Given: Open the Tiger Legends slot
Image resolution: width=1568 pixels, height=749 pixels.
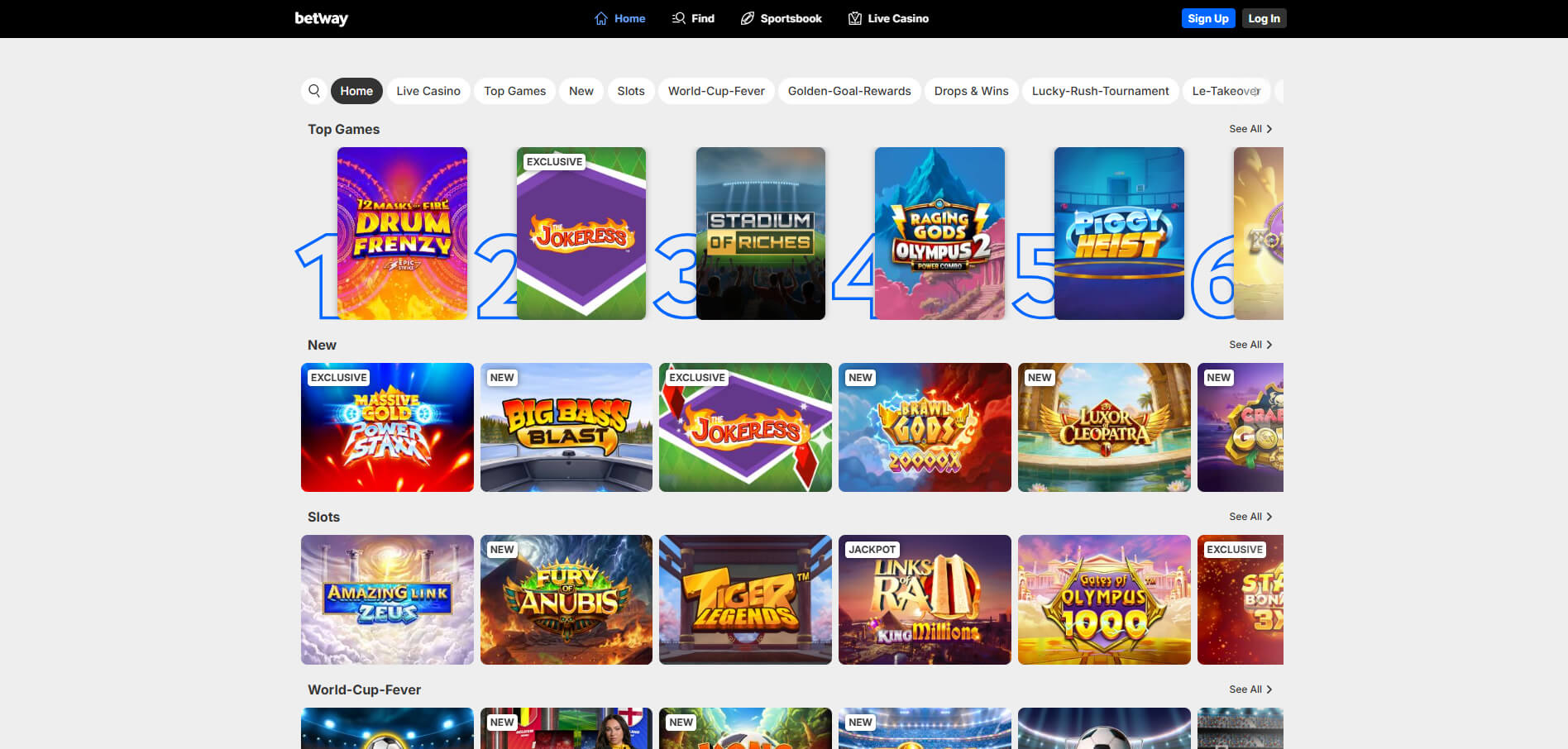Looking at the screenshot, I should [x=745, y=599].
